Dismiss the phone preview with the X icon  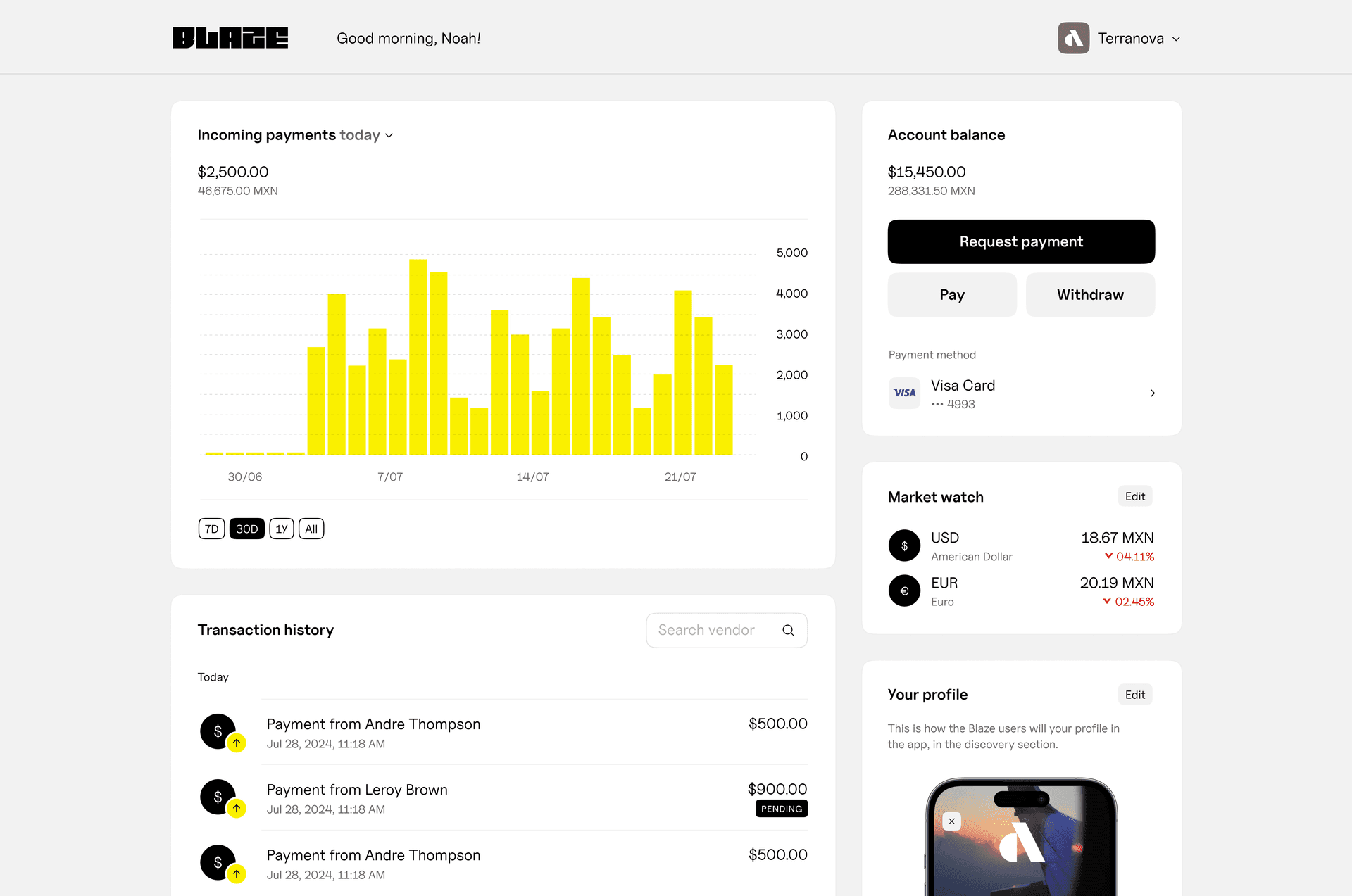point(951,821)
